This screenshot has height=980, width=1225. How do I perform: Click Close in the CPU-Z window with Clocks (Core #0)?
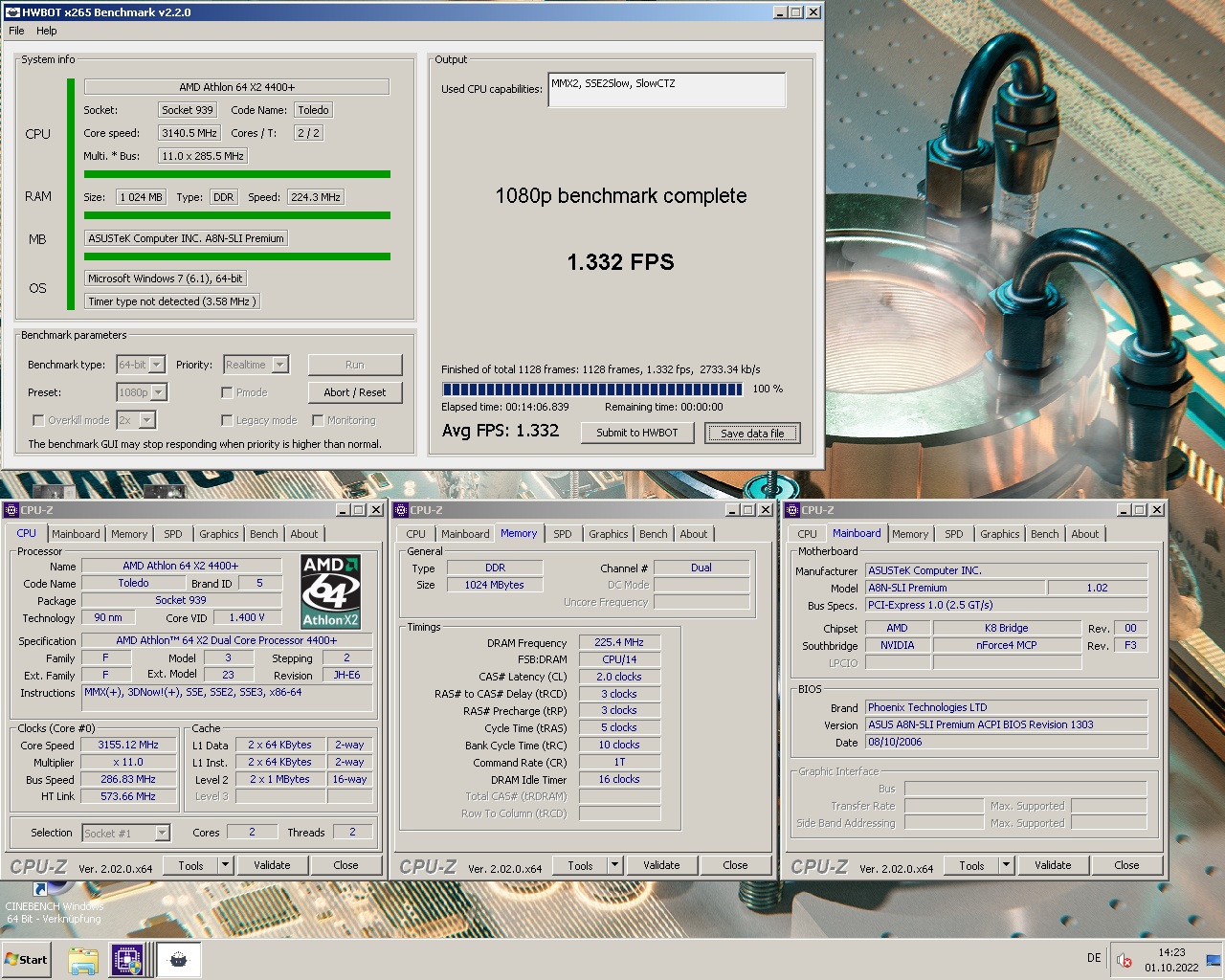click(x=345, y=865)
